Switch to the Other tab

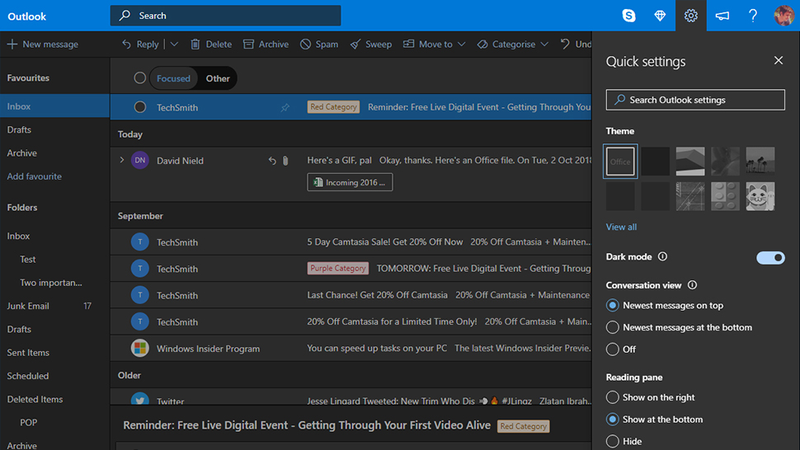[218, 79]
